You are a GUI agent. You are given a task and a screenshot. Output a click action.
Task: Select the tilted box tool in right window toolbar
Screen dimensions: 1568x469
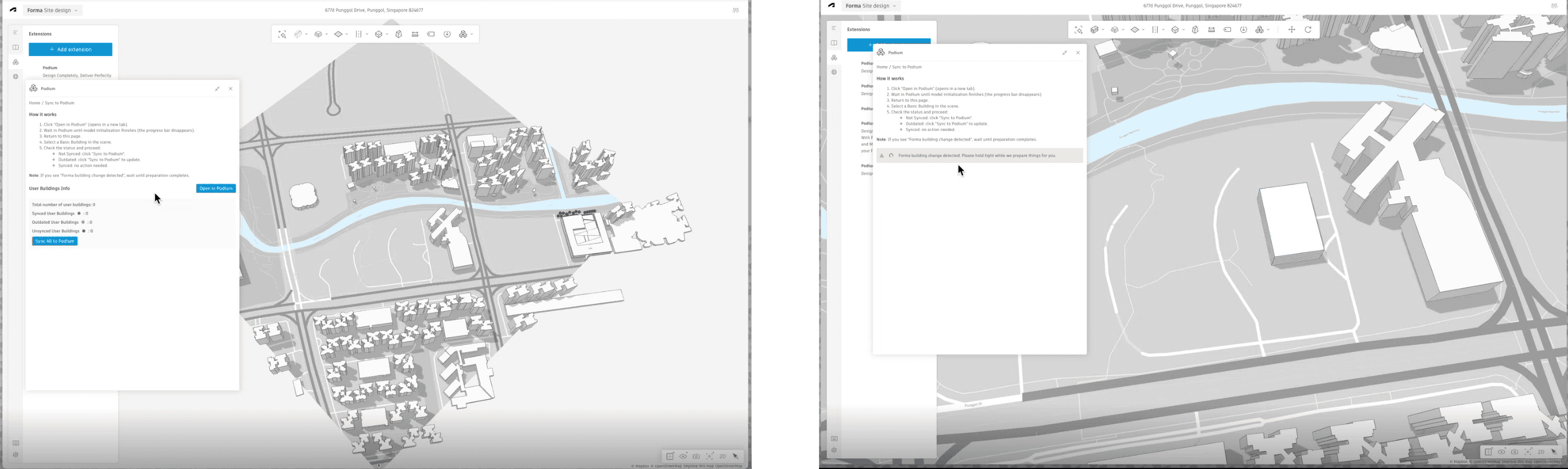[x=1195, y=30]
